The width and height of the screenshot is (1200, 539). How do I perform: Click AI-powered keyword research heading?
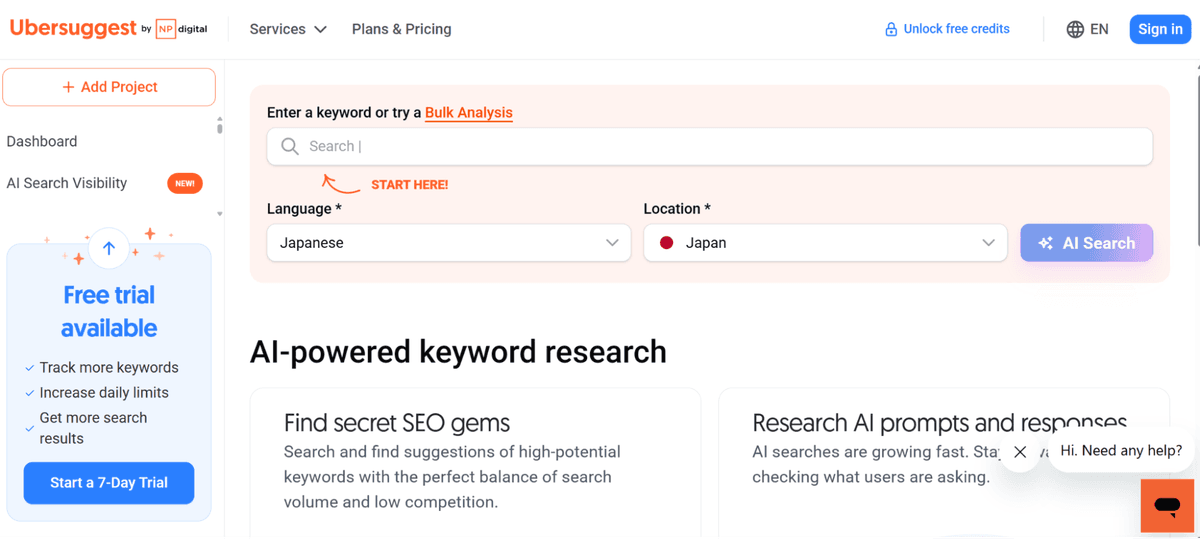[x=458, y=352]
